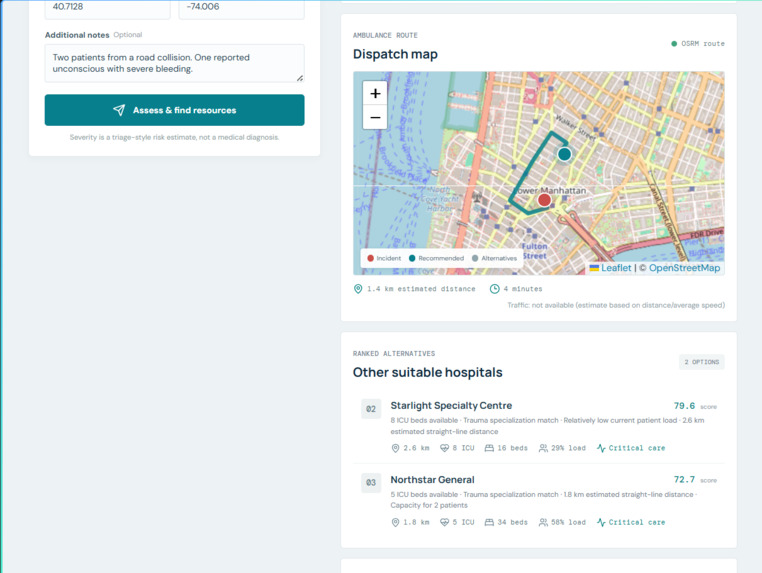Click the location pin icon by 2.6 km
762x573 pixels.
click(395, 448)
